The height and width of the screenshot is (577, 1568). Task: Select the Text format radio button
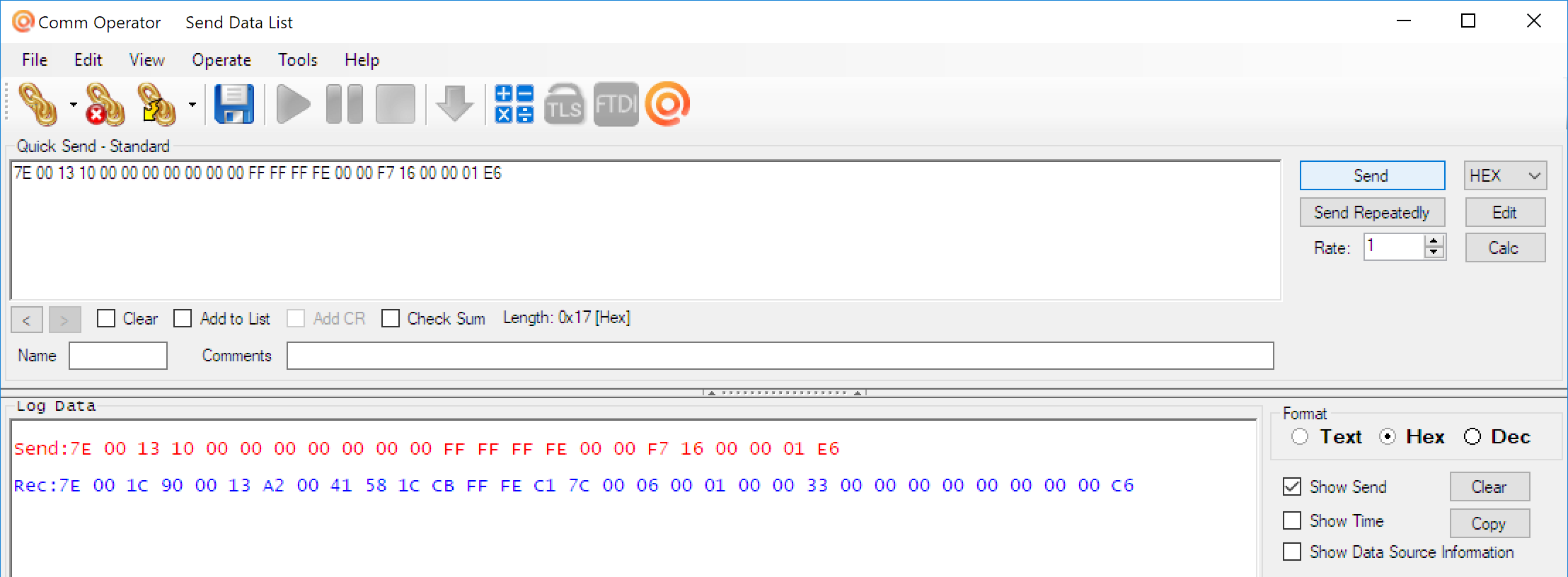point(1300,437)
